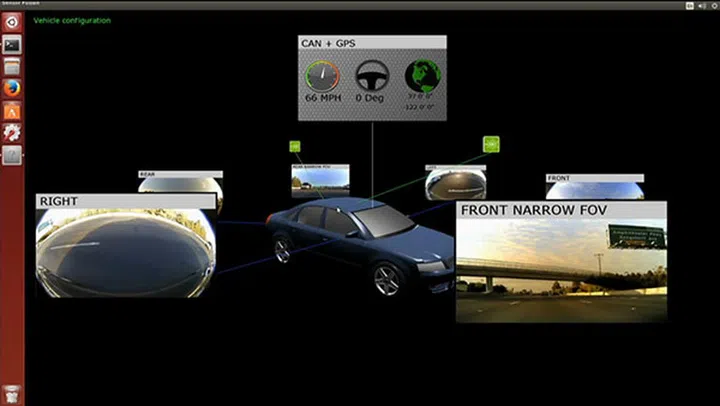Click the speedometer gauge showing 66 MPH
Screen dimensions: 720x406
click(x=324, y=78)
